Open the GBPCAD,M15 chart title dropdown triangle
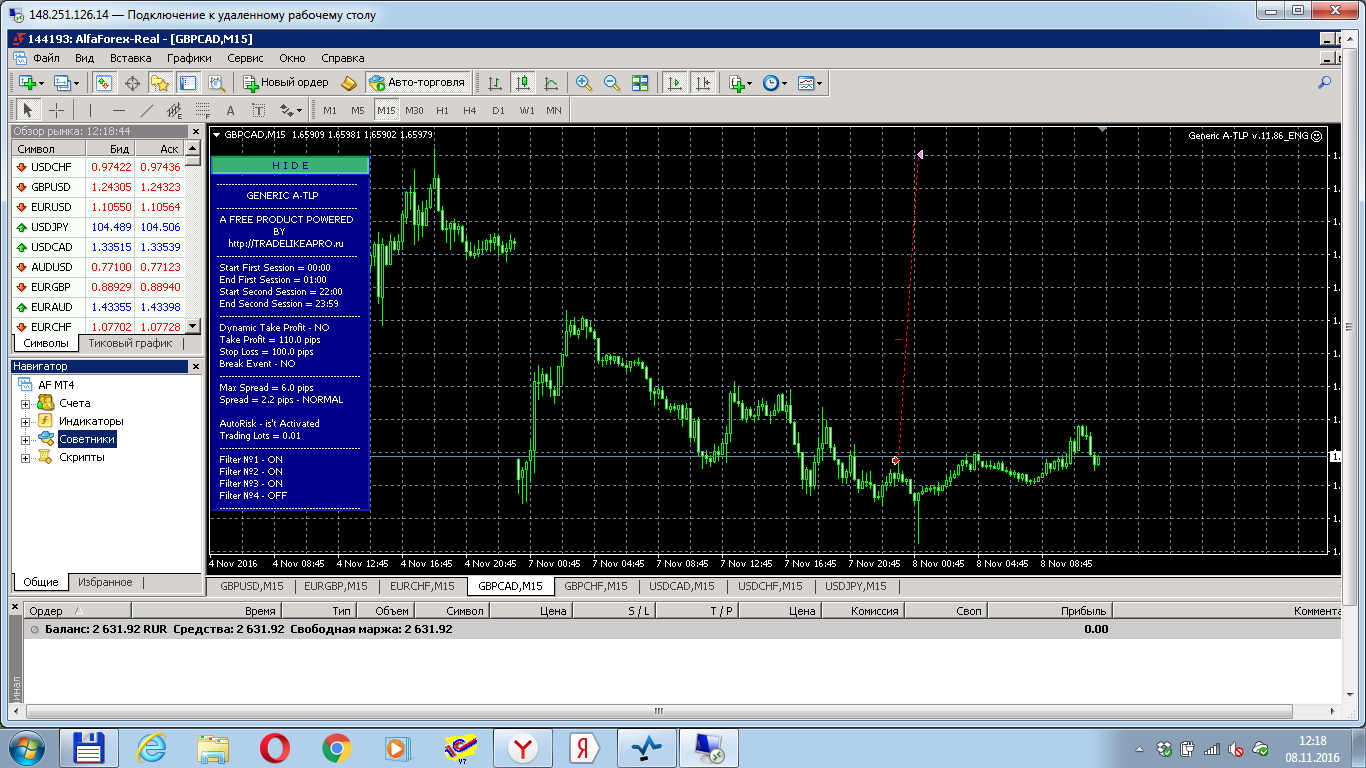Viewport: 1366px width, 768px height. pos(216,134)
